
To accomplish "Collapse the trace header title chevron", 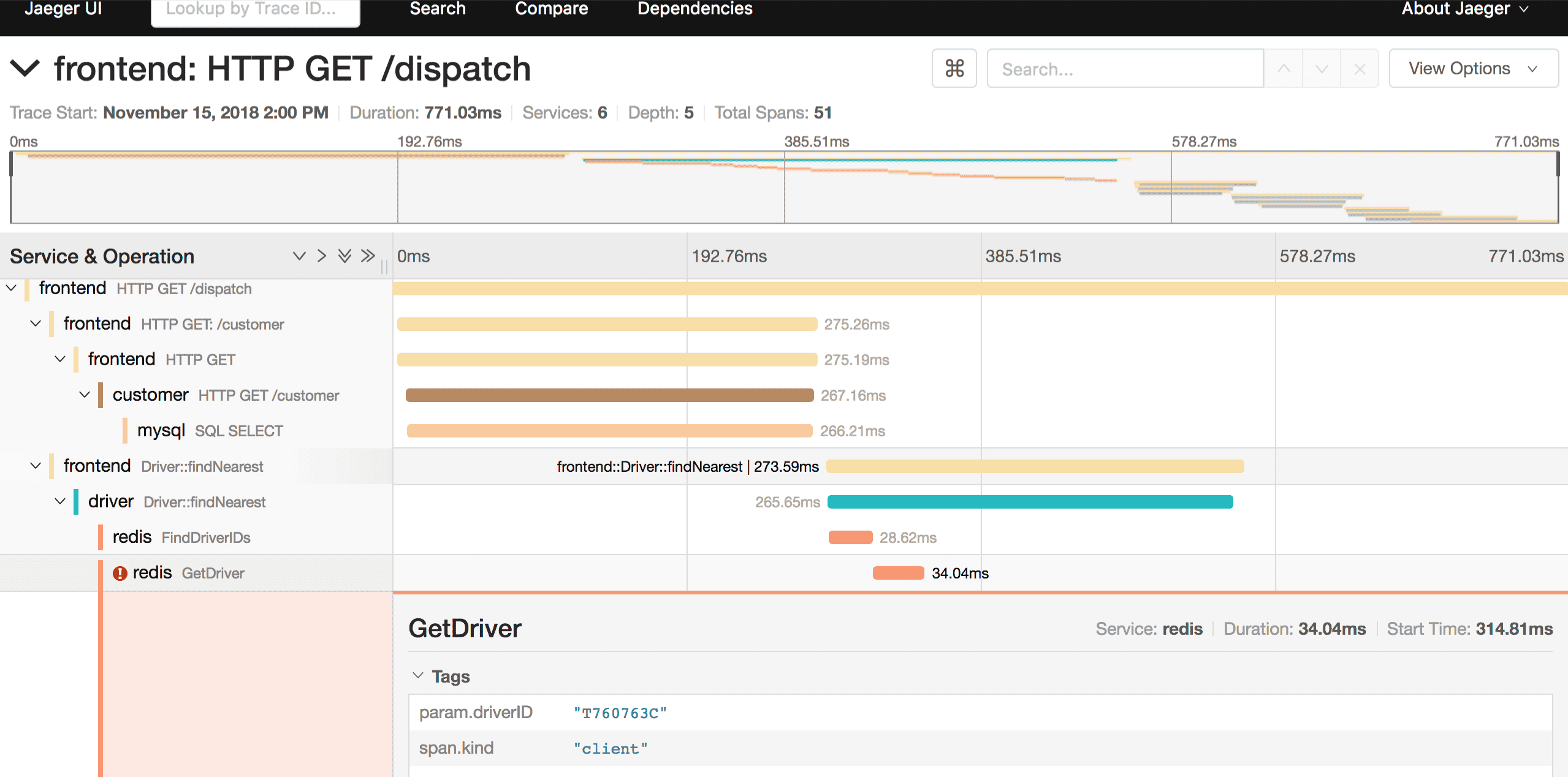I will pos(25,68).
